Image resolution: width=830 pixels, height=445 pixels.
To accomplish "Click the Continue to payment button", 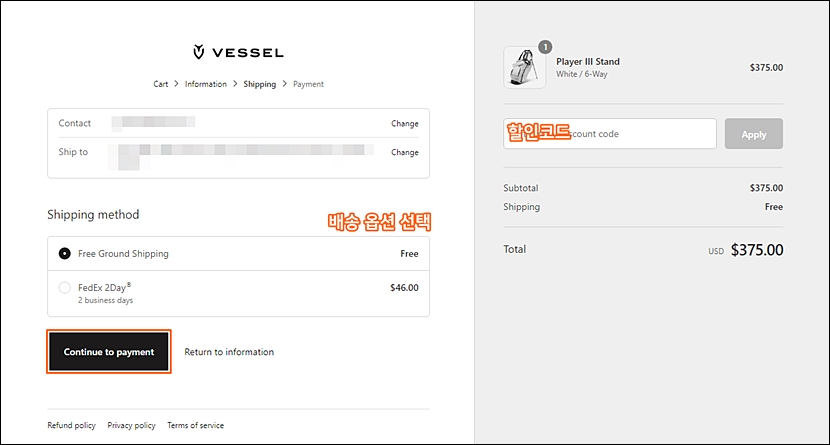I will pyautogui.click(x=109, y=352).
